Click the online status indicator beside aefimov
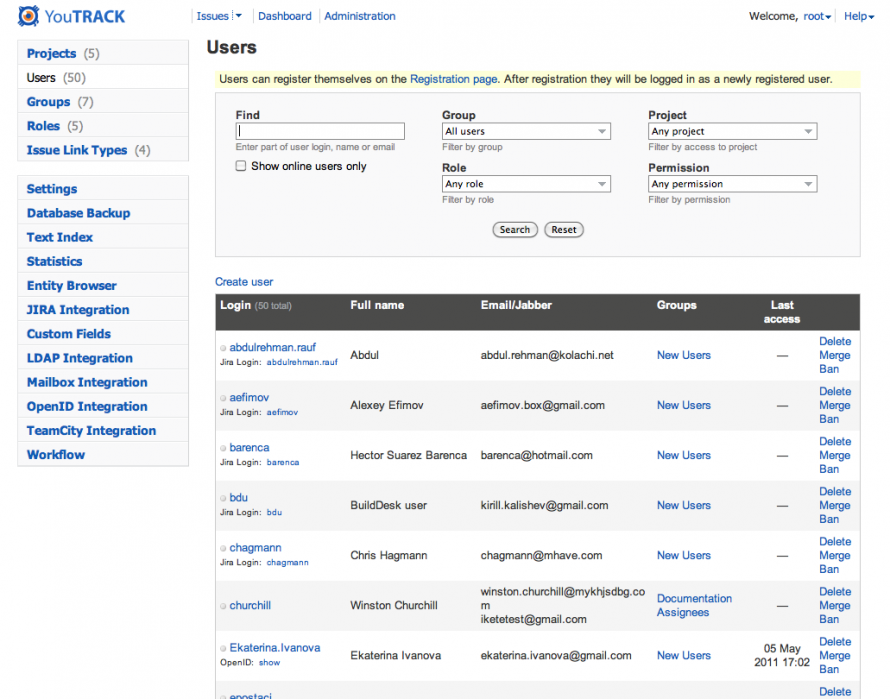890x699 pixels. tap(223, 397)
